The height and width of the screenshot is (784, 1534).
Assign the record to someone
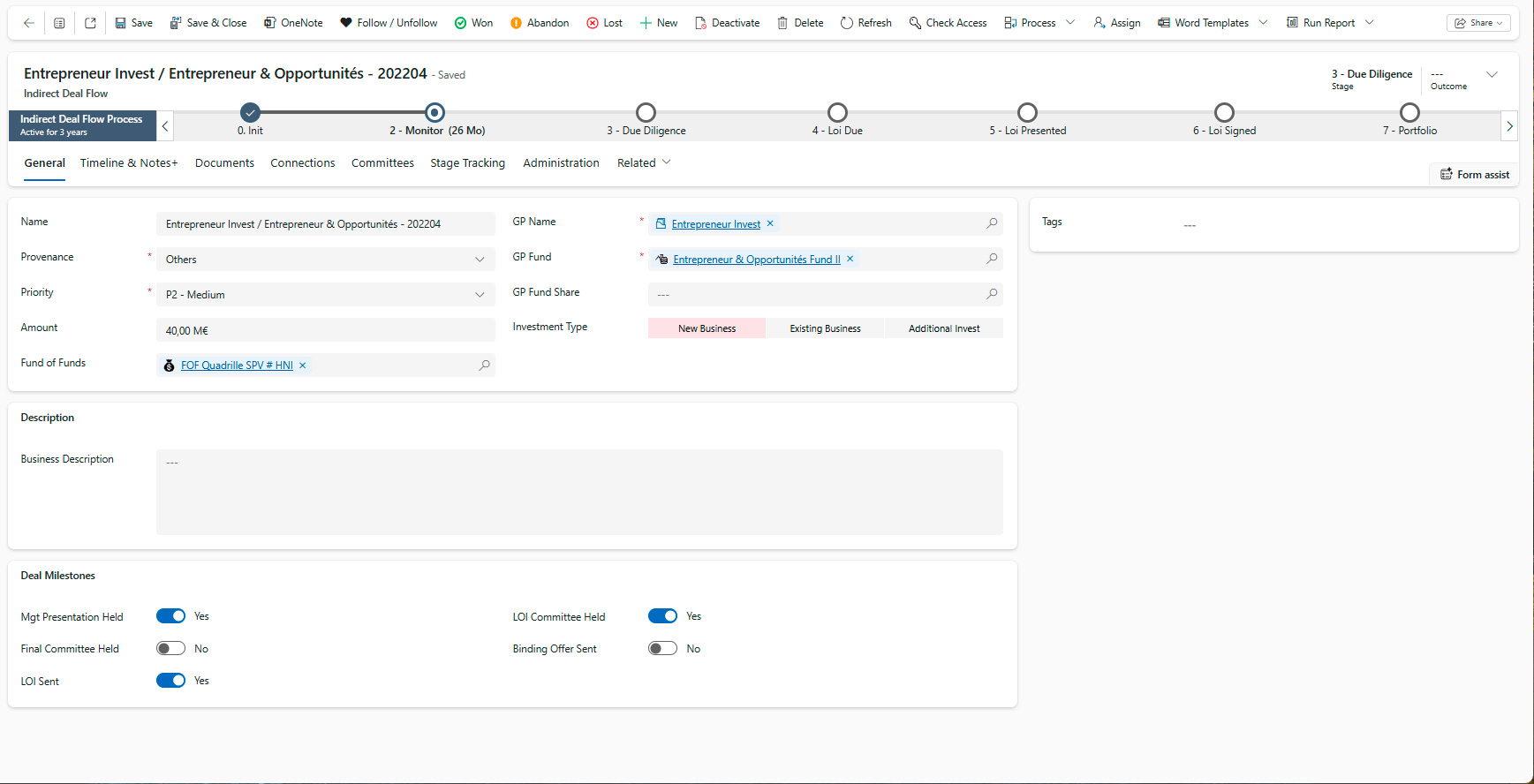tap(1117, 23)
